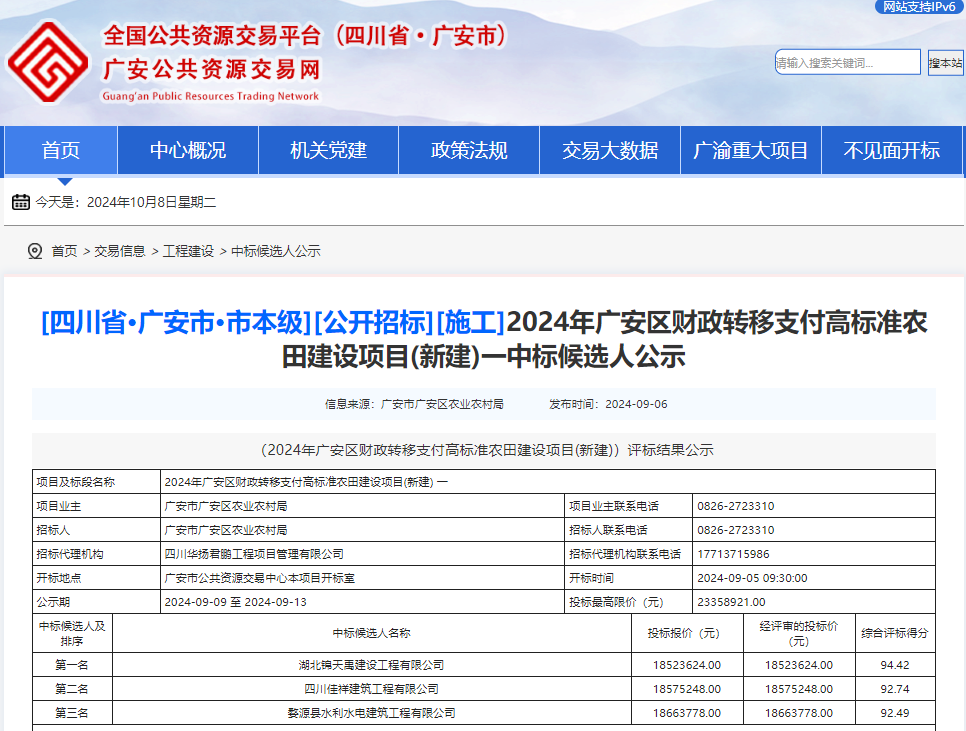
Task: Click the calendar icon beside today's date
Action: click(x=21, y=203)
